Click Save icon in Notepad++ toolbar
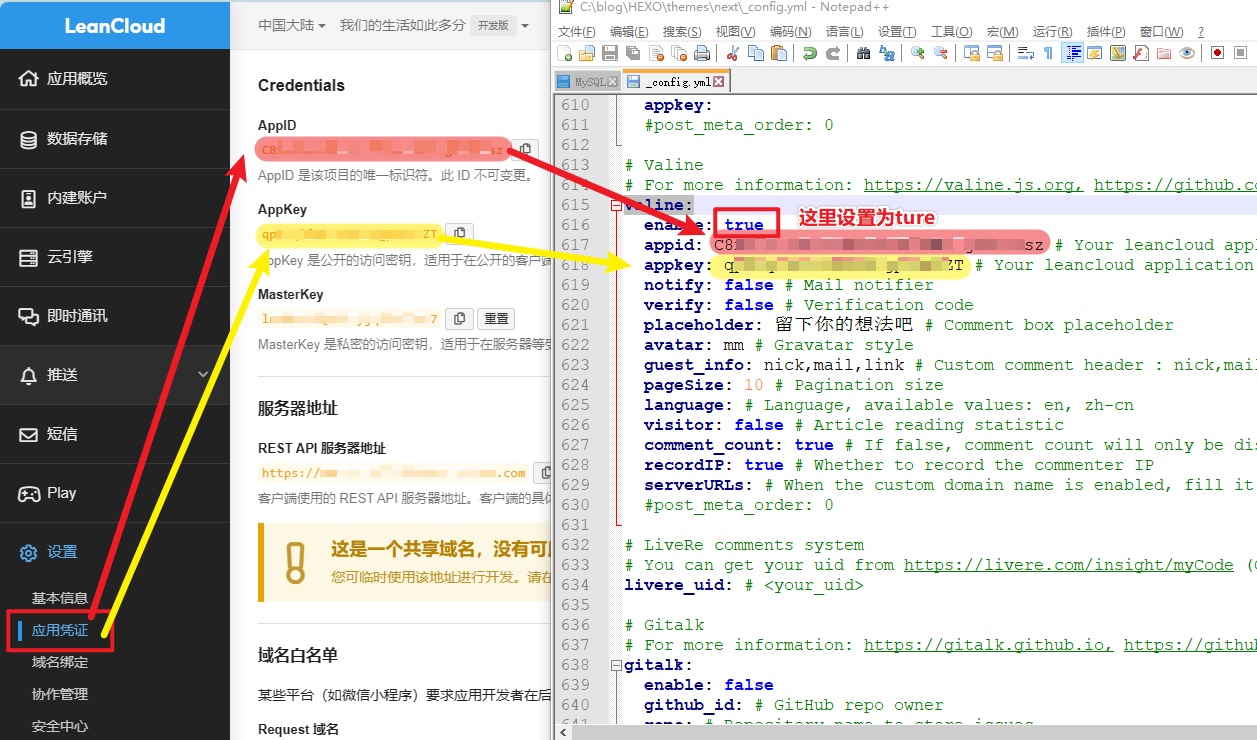Screen dimensions: 1257x740 coord(610,52)
